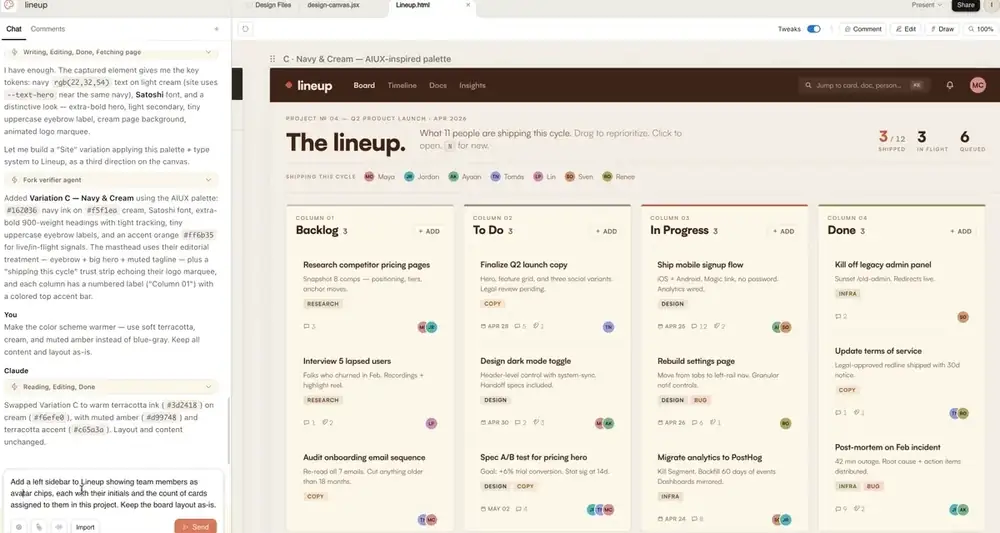
Task: Open the Present dropdown menu
Action: [x=927, y=5]
